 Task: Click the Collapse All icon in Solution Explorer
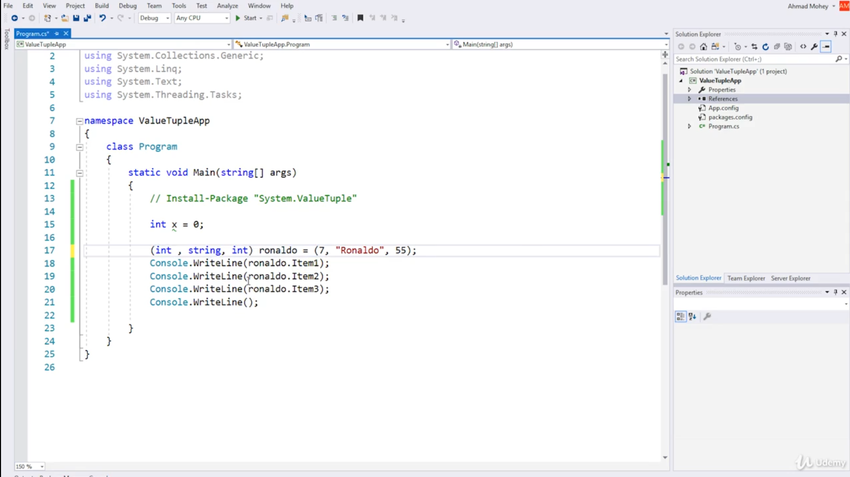coord(777,47)
